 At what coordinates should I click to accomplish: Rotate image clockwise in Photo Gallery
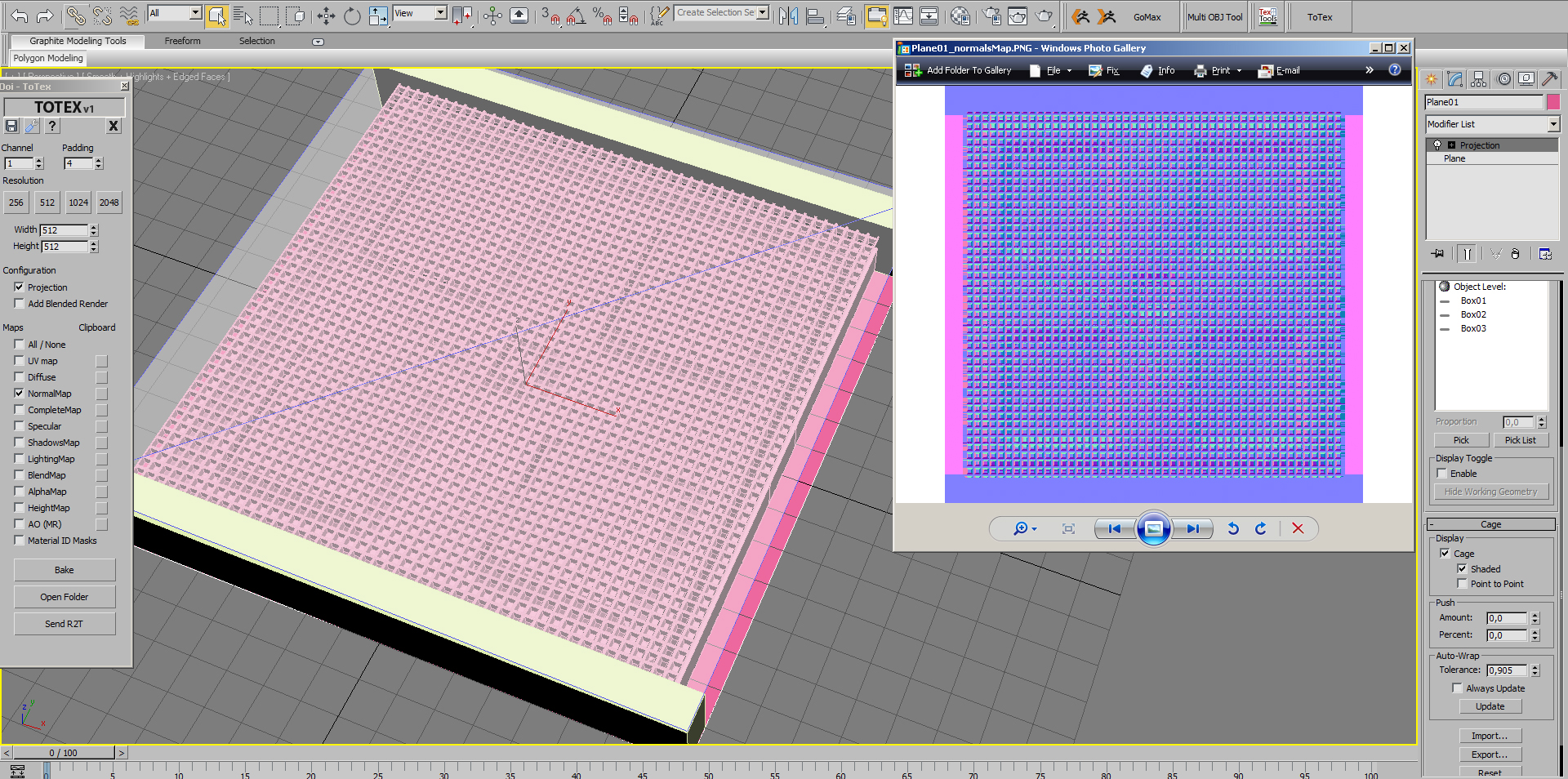point(1260,529)
